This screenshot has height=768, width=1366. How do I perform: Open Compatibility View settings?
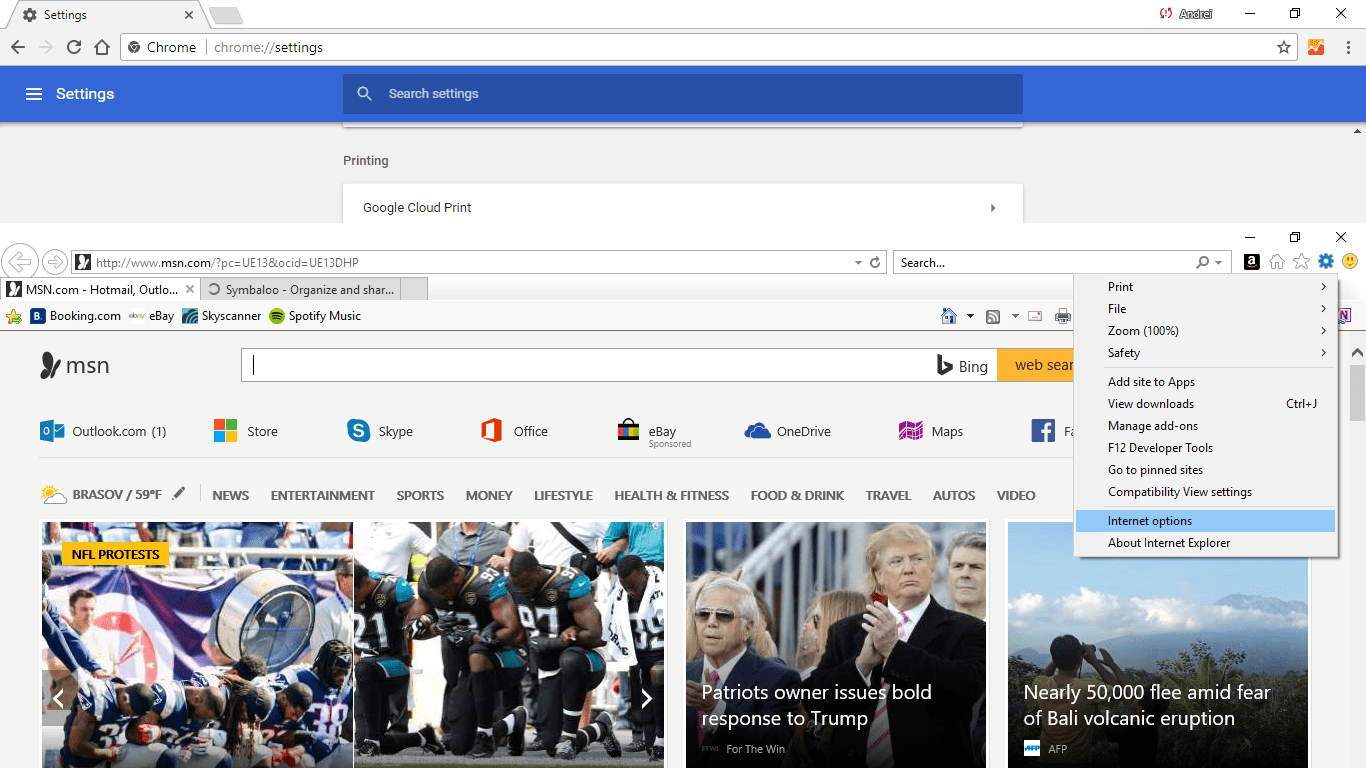click(1205, 492)
